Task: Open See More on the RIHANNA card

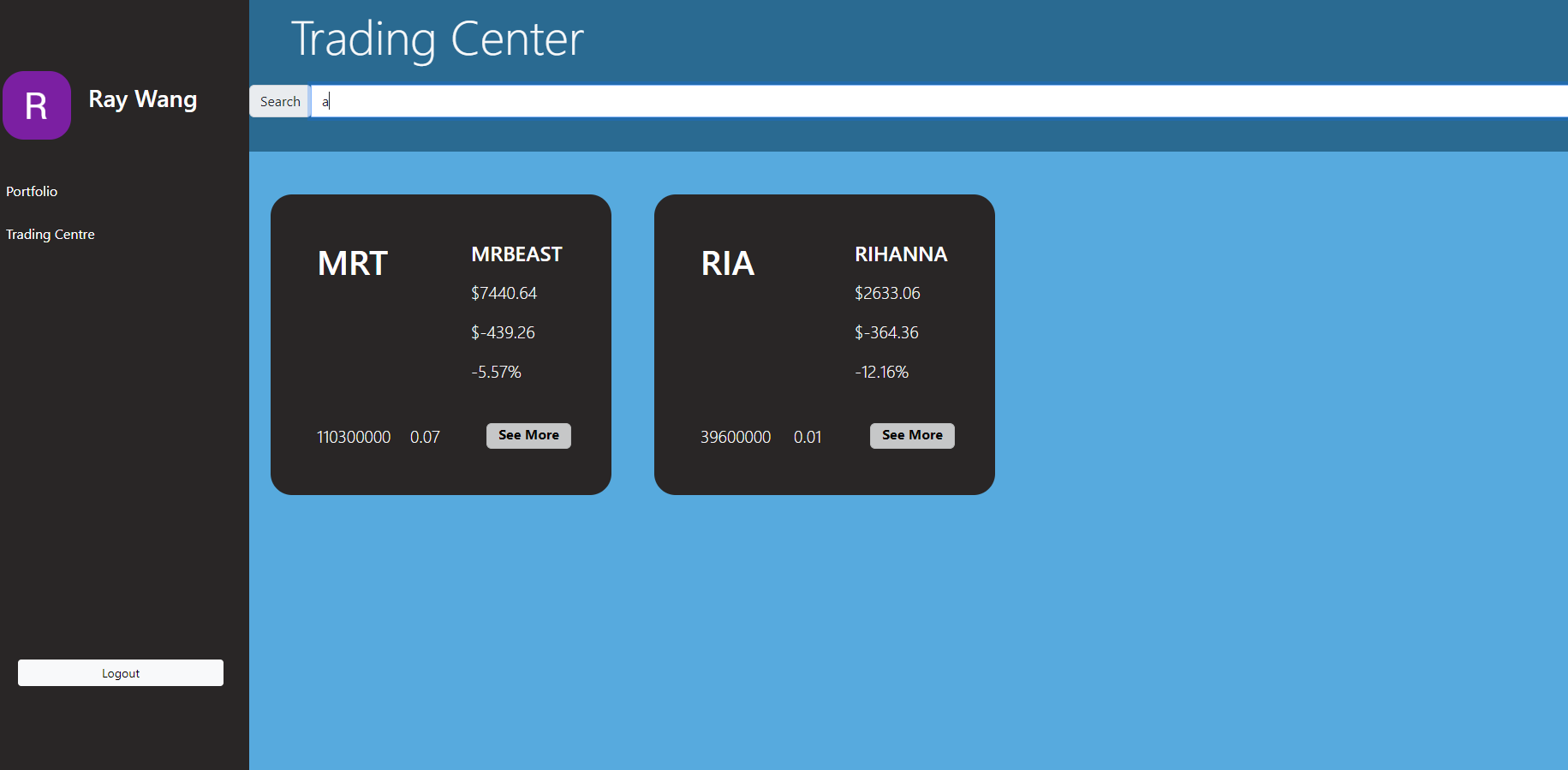Action: [912, 435]
